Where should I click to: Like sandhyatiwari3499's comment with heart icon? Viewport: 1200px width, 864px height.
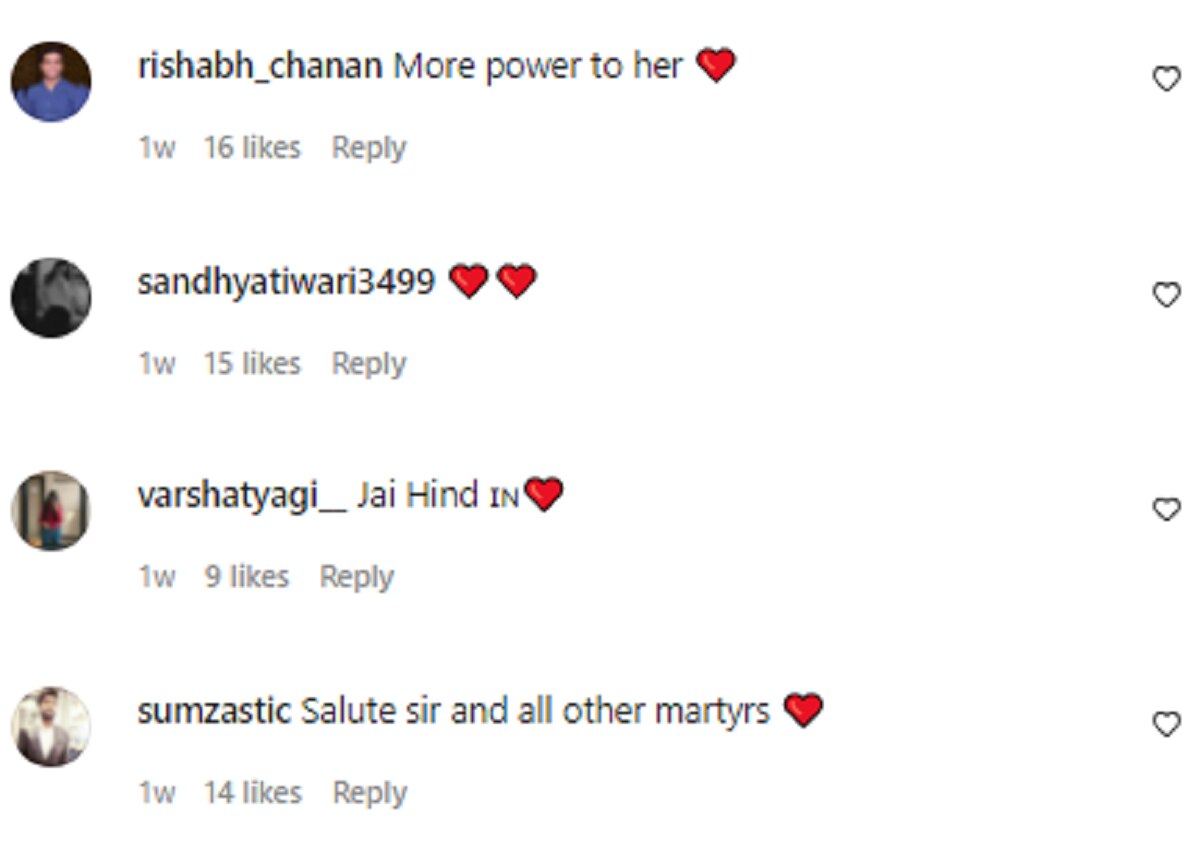[x=1167, y=295]
